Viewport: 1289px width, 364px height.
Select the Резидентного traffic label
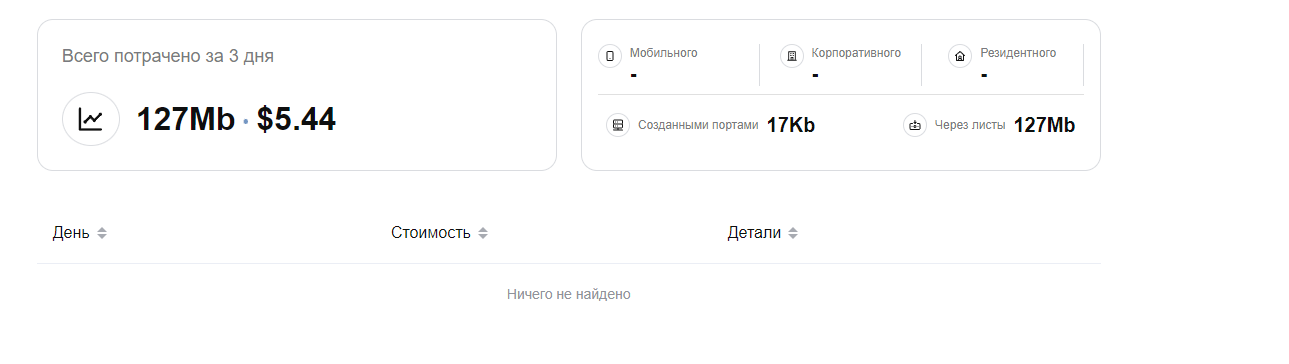click(1018, 53)
